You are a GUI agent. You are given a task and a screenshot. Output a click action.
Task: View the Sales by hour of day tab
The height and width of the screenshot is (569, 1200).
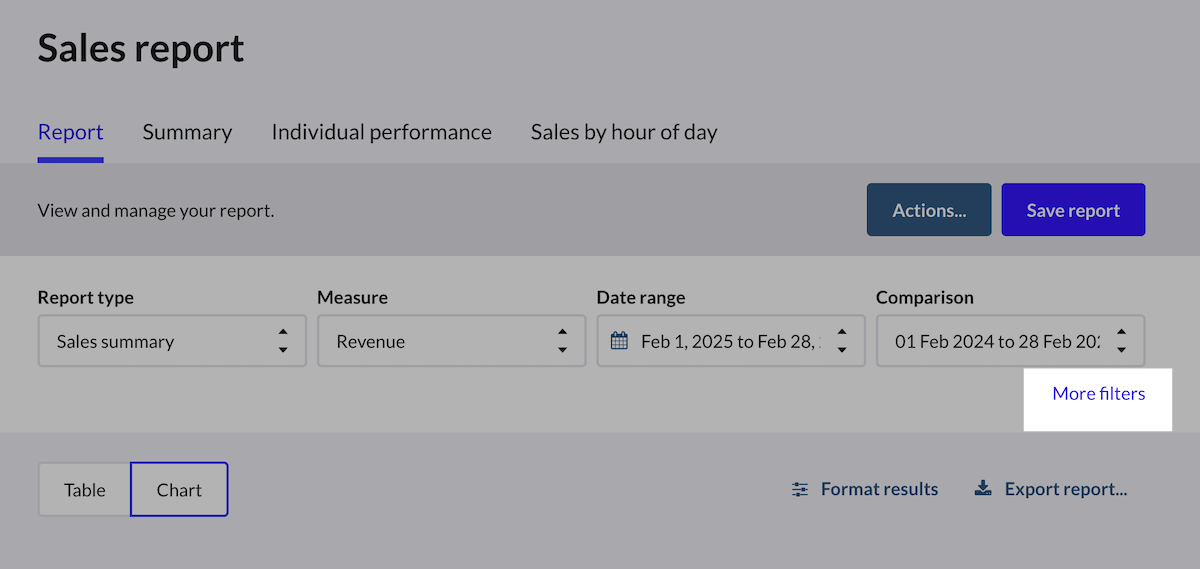pyautogui.click(x=624, y=132)
